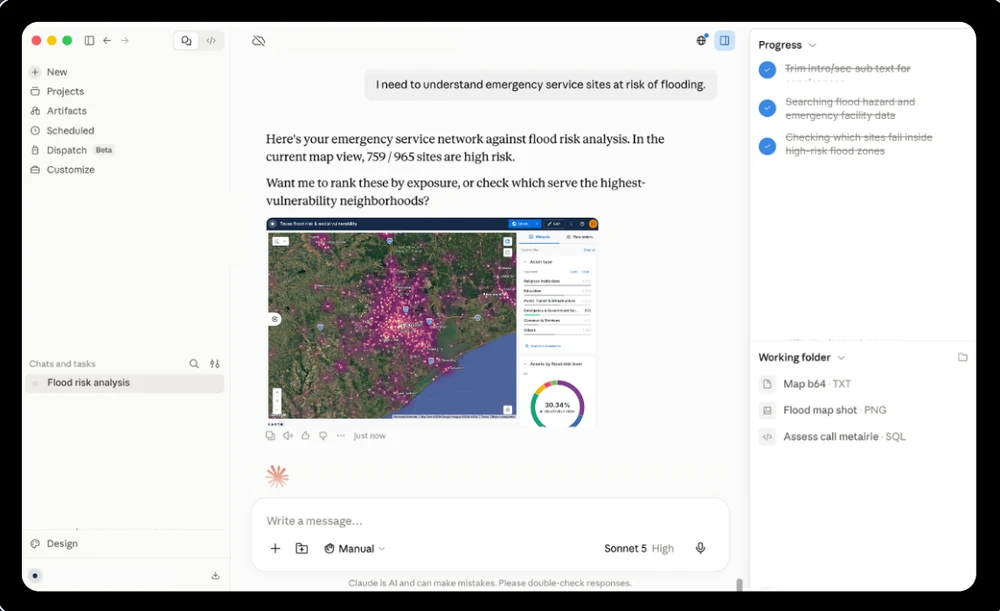1000x611 pixels.
Task: Click the message input field
Action: (490, 521)
